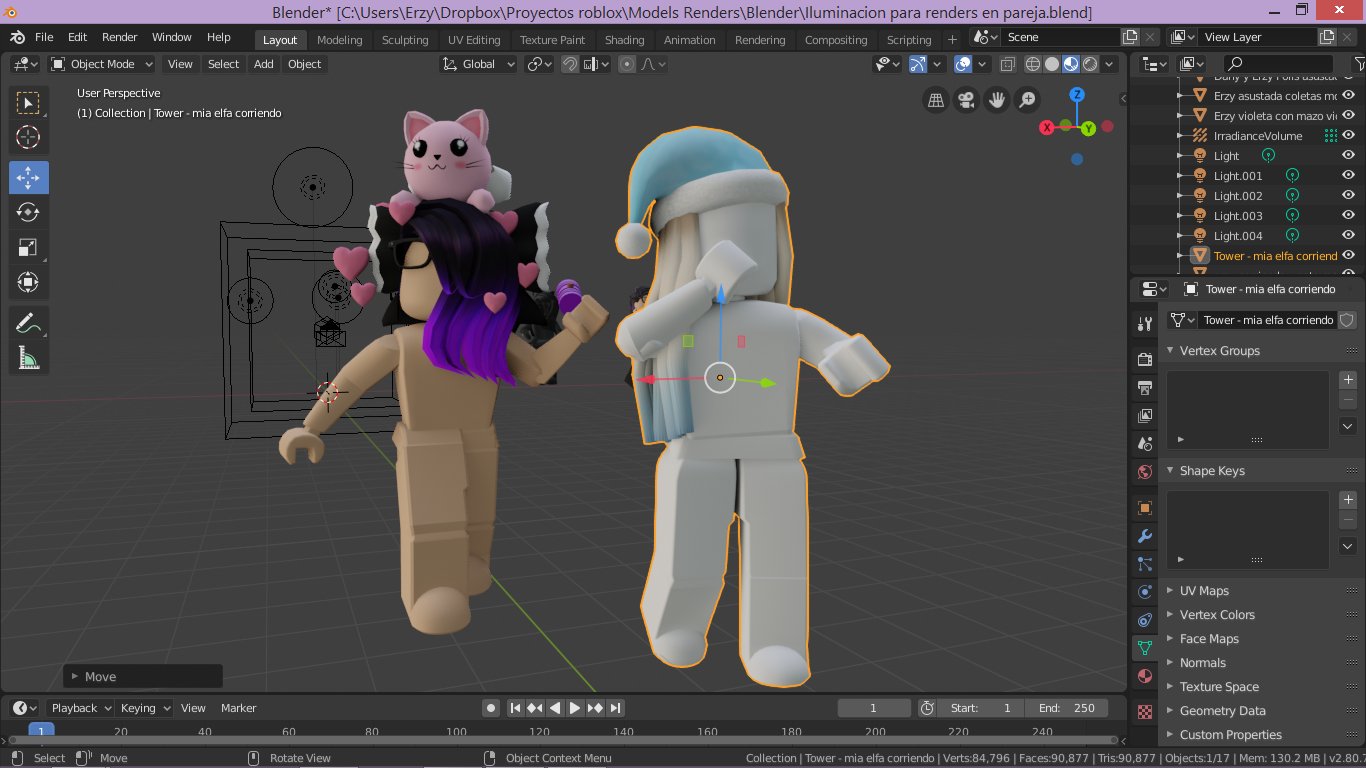Click the camera view button in viewport
Screen dimensions: 1366x768
(966, 100)
